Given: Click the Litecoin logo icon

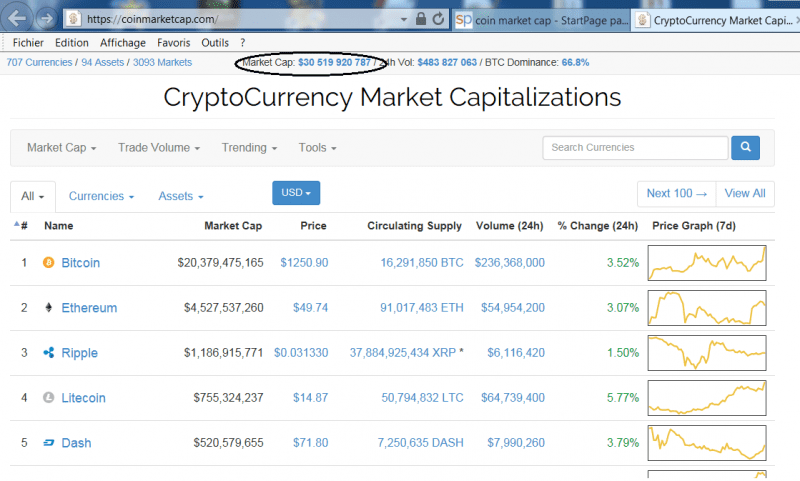Looking at the screenshot, I should (48, 397).
